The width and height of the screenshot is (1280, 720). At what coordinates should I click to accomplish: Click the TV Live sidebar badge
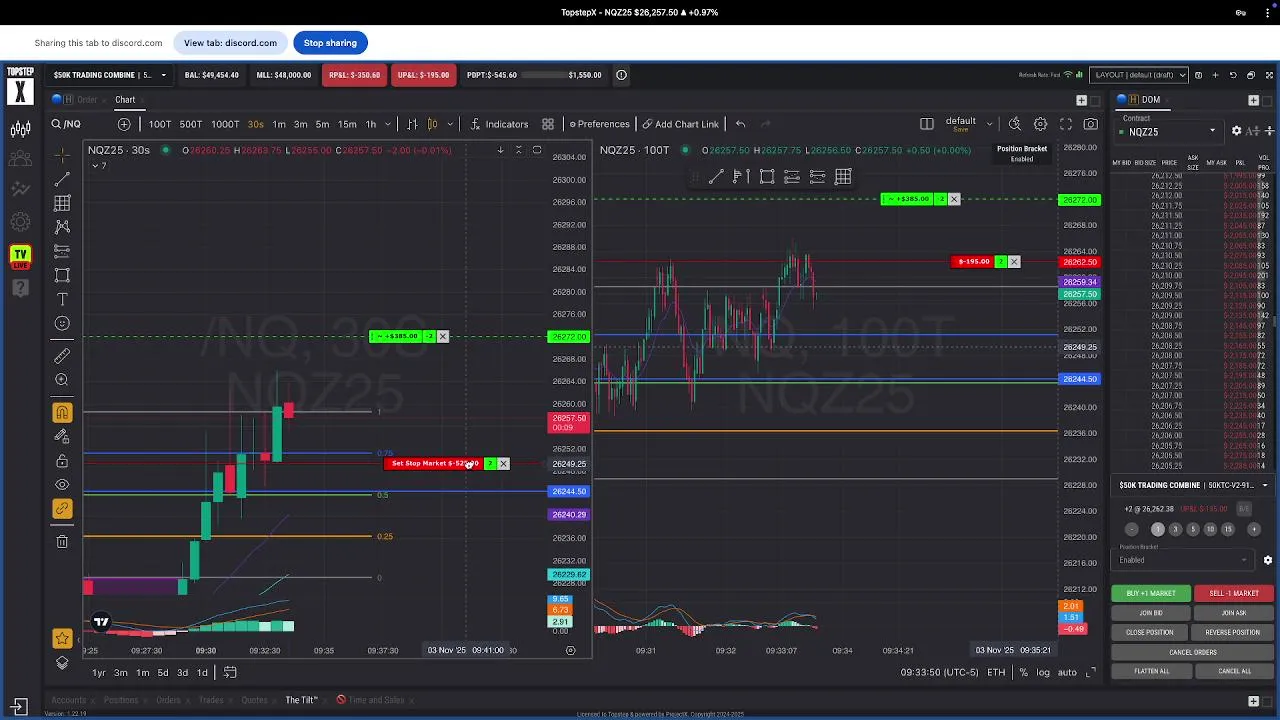point(20,256)
